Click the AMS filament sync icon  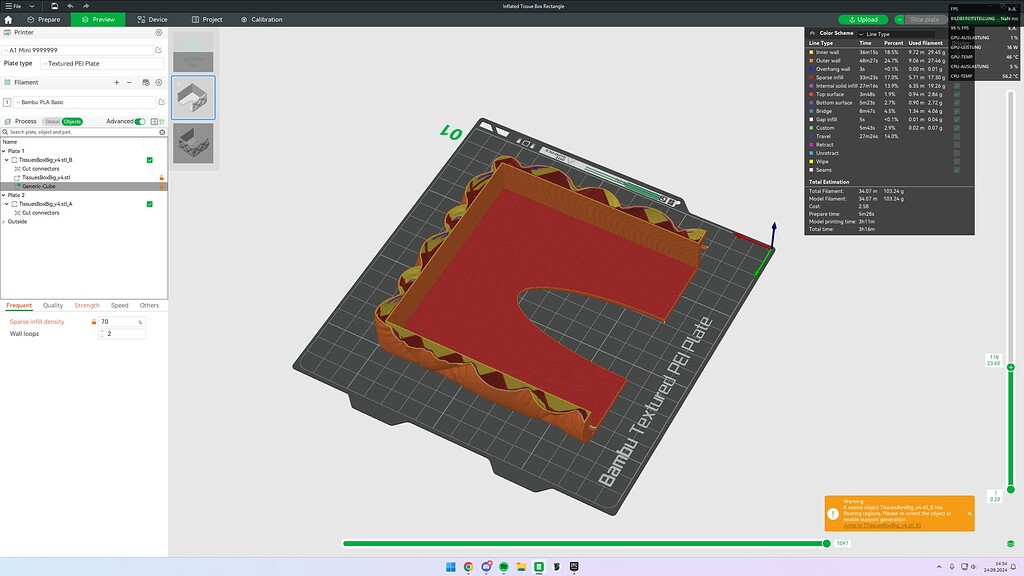point(146,82)
